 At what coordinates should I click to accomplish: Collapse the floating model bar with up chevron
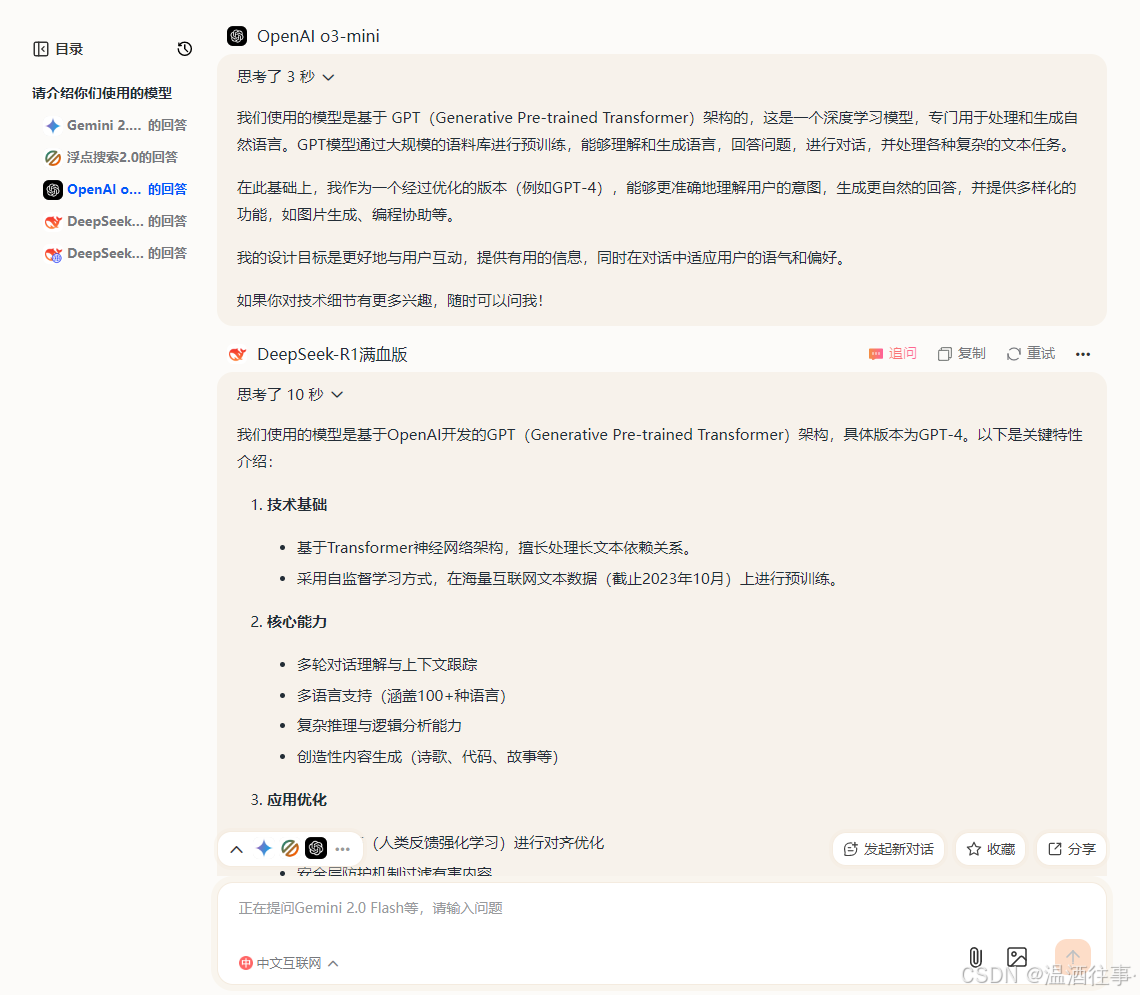pos(236,849)
